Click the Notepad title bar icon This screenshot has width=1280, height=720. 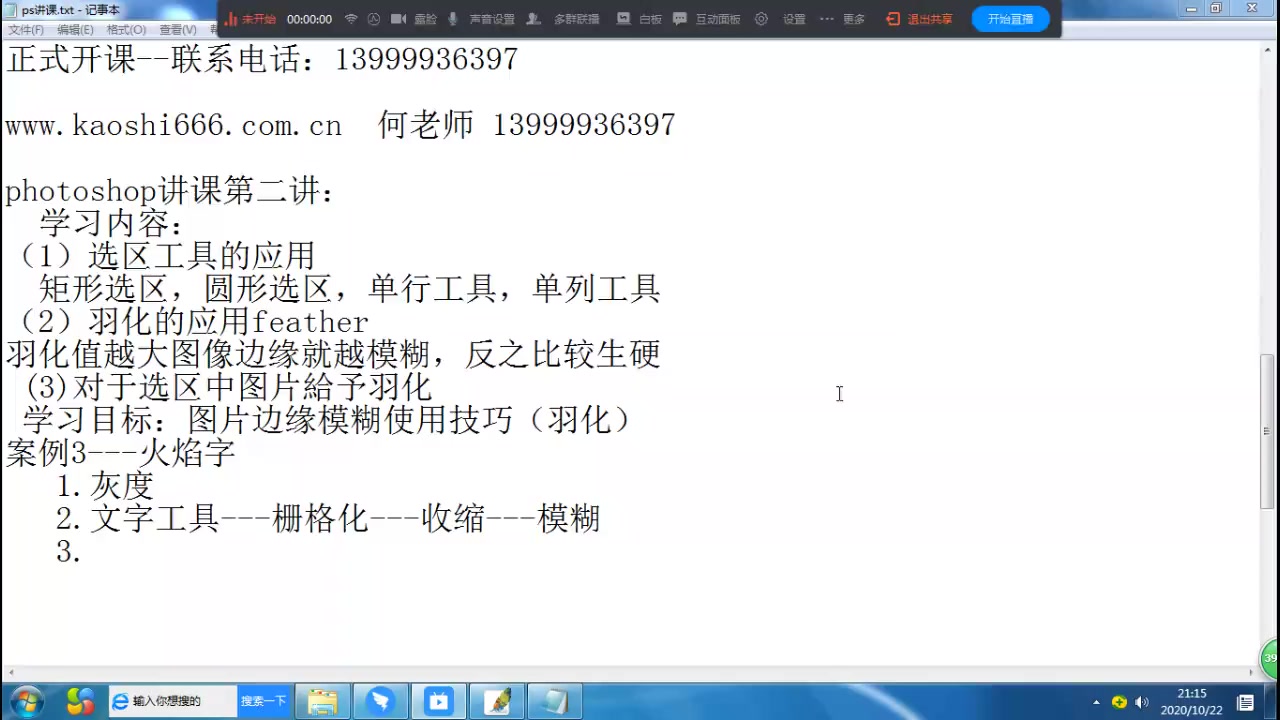(x=11, y=10)
